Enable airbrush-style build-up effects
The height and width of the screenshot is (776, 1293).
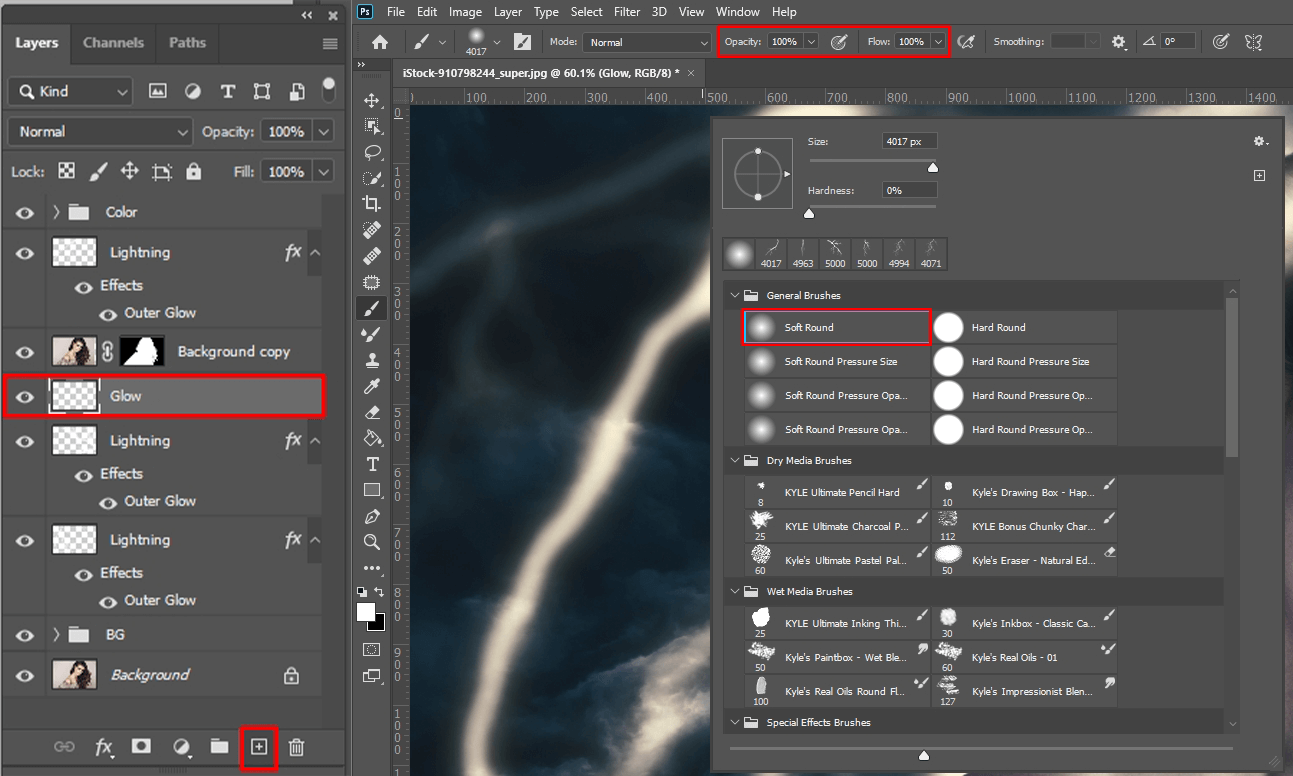tap(965, 42)
